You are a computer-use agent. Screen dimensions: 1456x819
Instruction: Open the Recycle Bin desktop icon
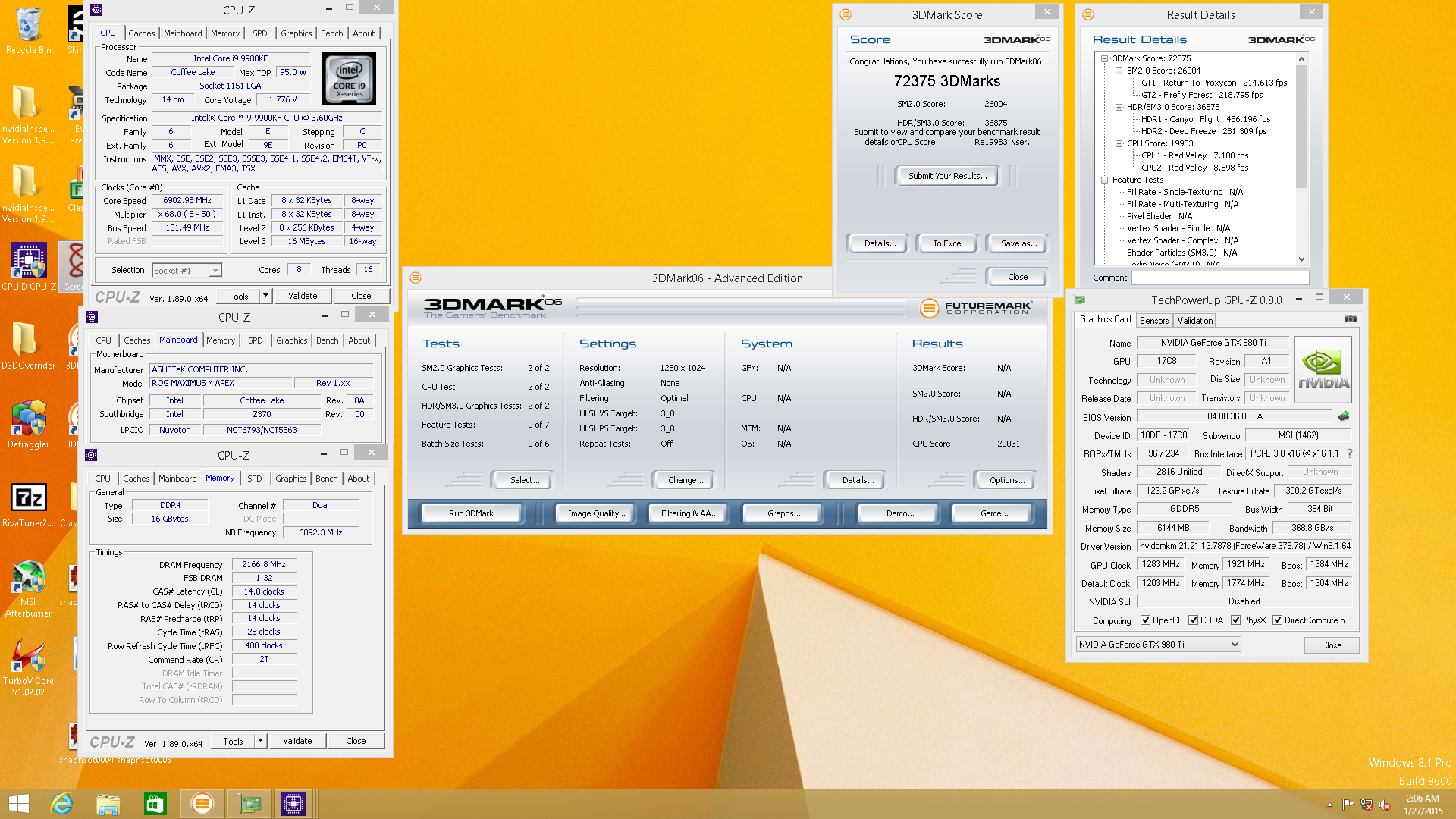(28, 30)
